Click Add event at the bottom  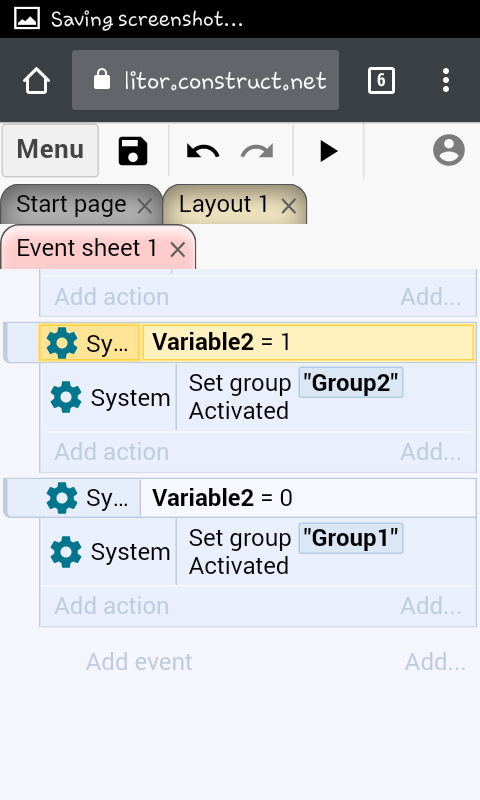tap(139, 662)
